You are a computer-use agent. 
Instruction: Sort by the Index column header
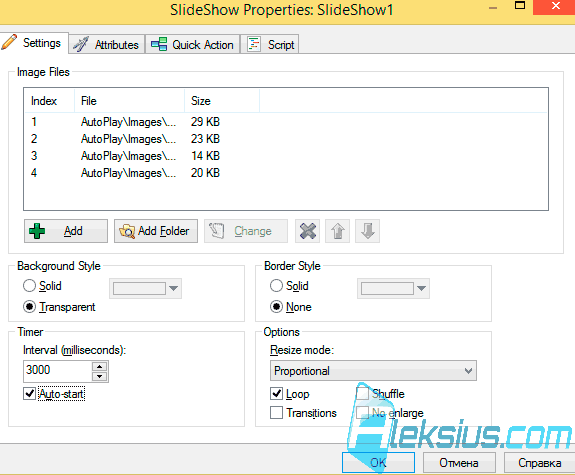50,101
